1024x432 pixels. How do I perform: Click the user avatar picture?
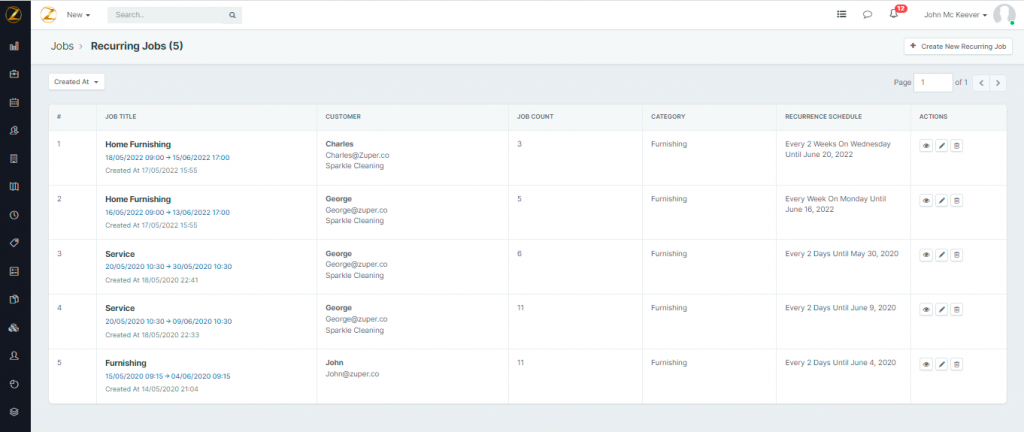point(1004,14)
